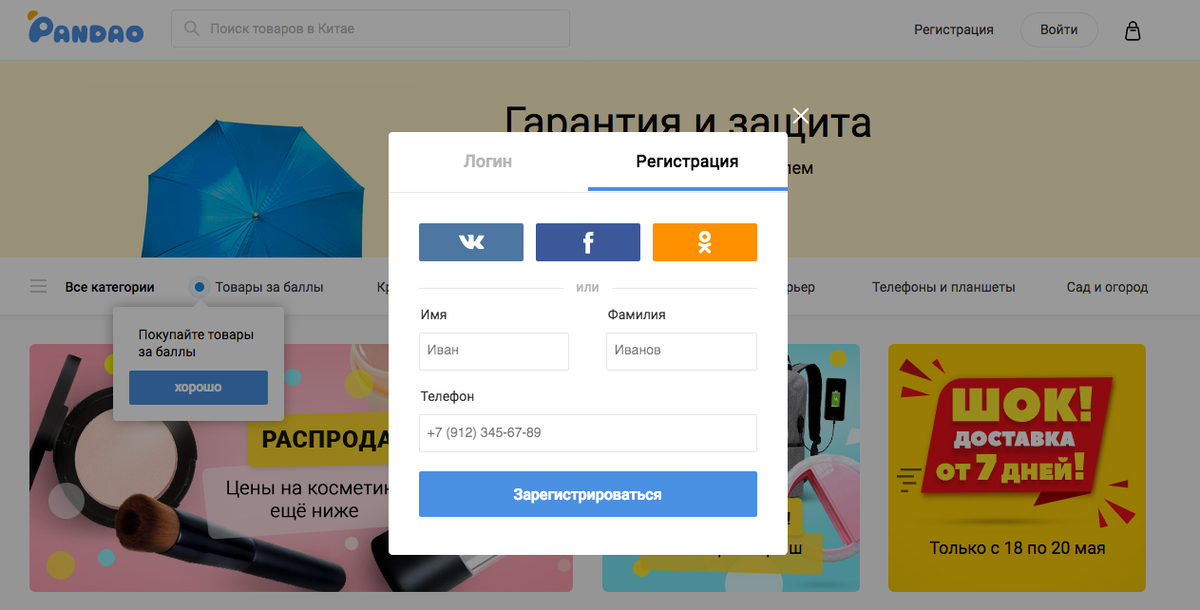Open the ШОК доставка от 7 дней banner
This screenshot has height=610, width=1200.
[x=1017, y=468]
